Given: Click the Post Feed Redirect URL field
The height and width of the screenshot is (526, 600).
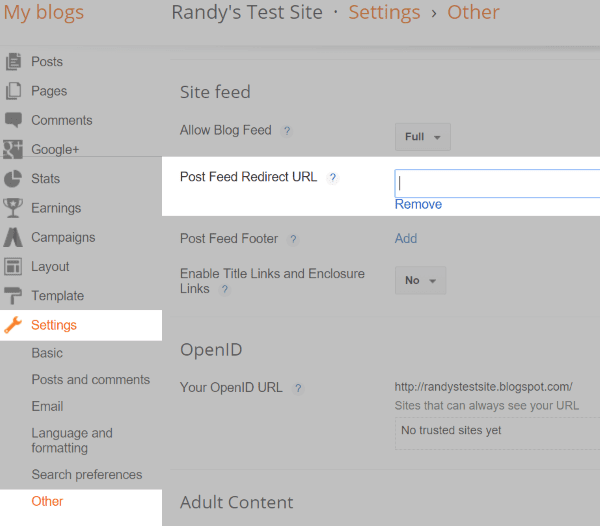Looking at the screenshot, I should pyautogui.click(x=497, y=183).
